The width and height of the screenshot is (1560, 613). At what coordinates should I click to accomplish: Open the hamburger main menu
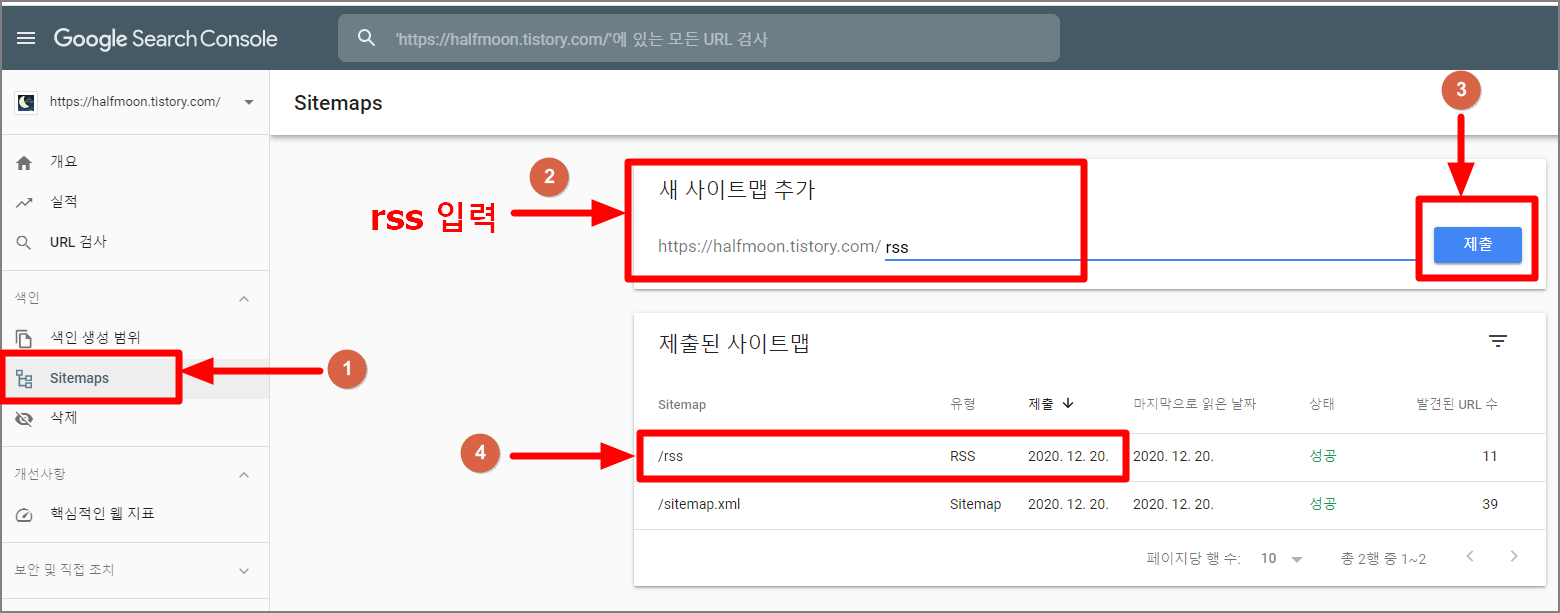27,38
